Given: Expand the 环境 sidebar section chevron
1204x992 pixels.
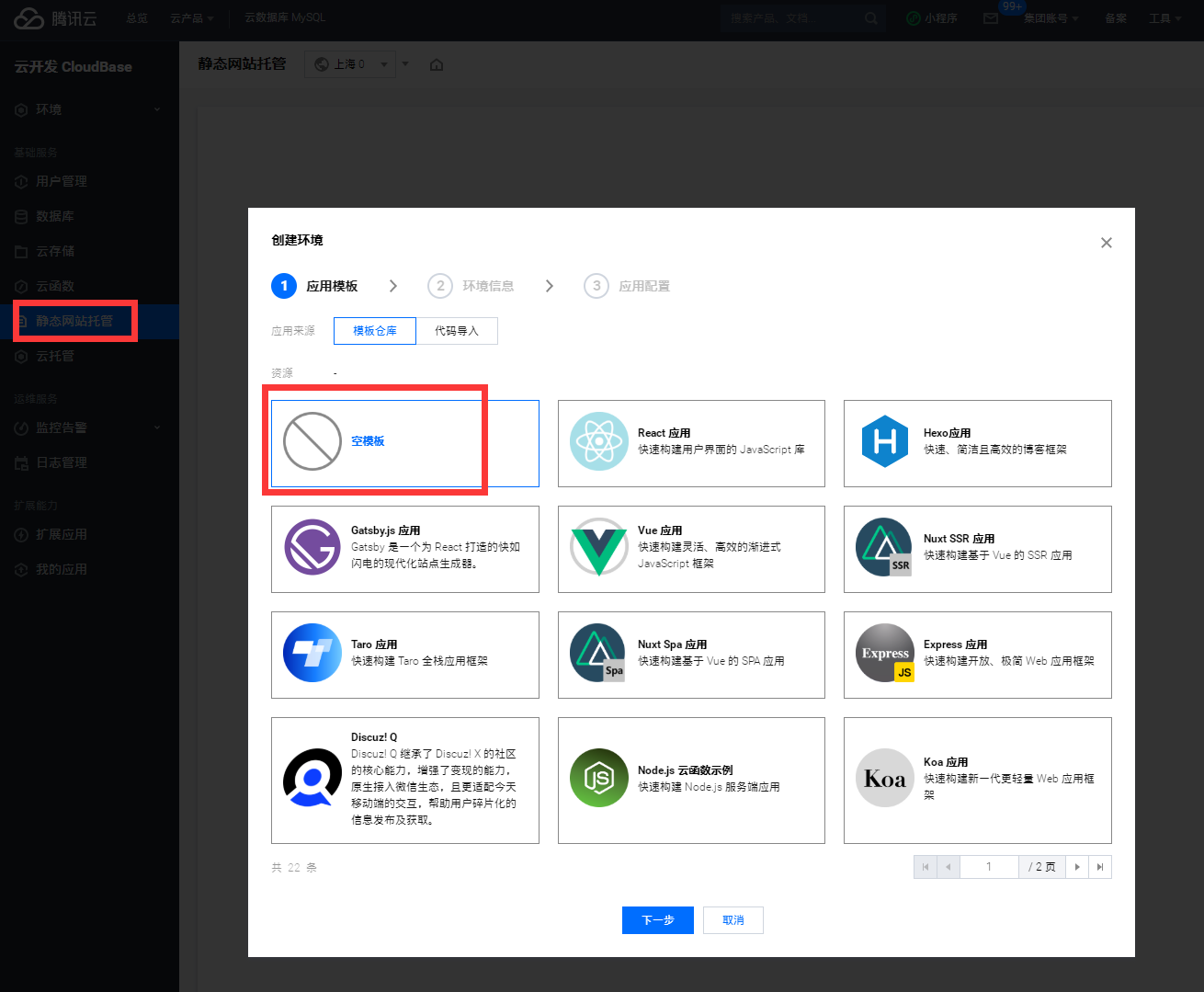Looking at the screenshot, I should coord(157,109).
